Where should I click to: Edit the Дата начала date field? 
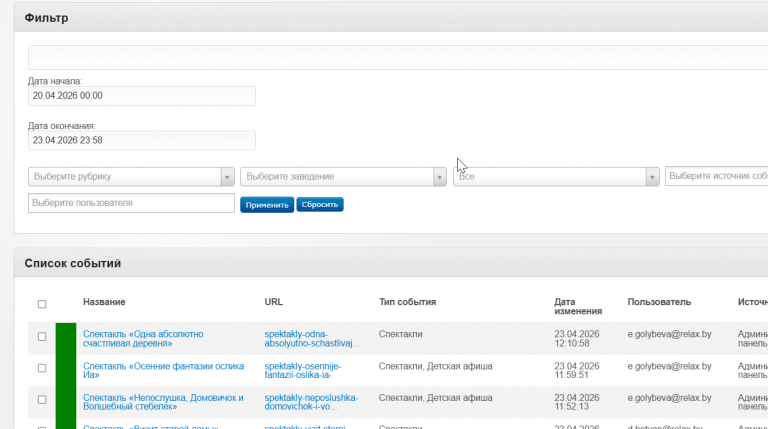142,96
